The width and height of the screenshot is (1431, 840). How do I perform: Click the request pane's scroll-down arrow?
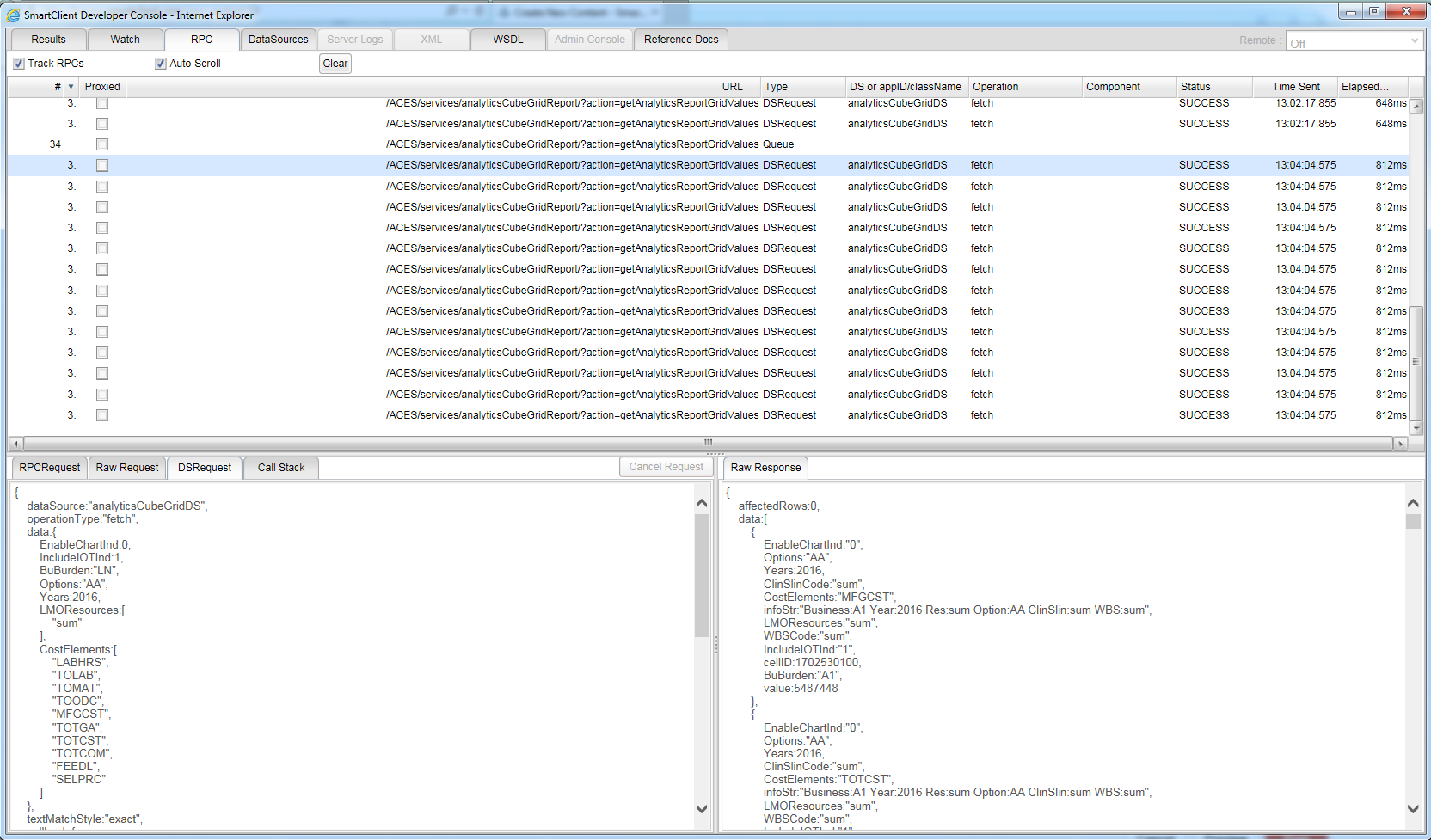[702, 808]
